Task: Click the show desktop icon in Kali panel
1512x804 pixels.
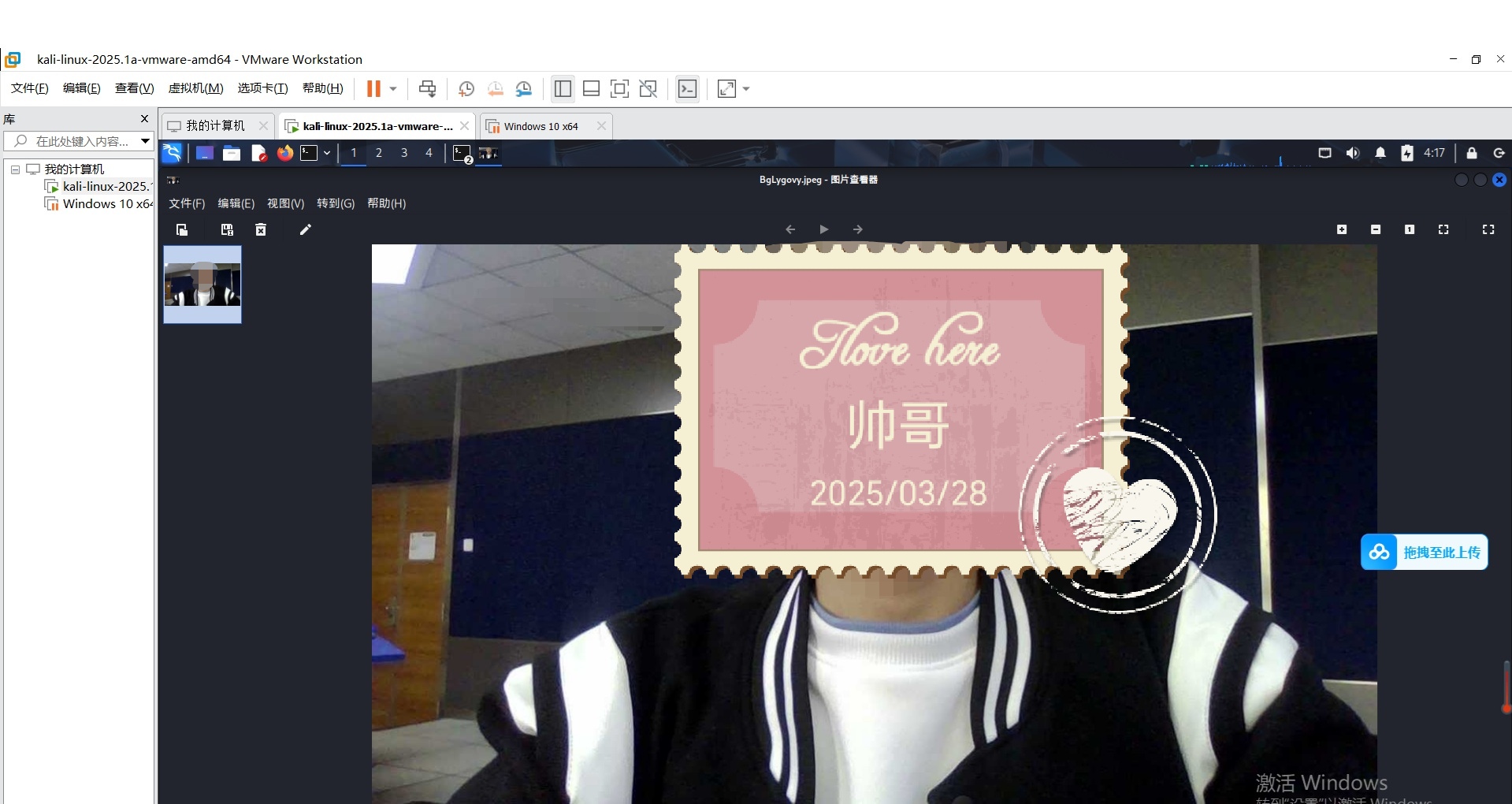Action: [x=205, y=153]
